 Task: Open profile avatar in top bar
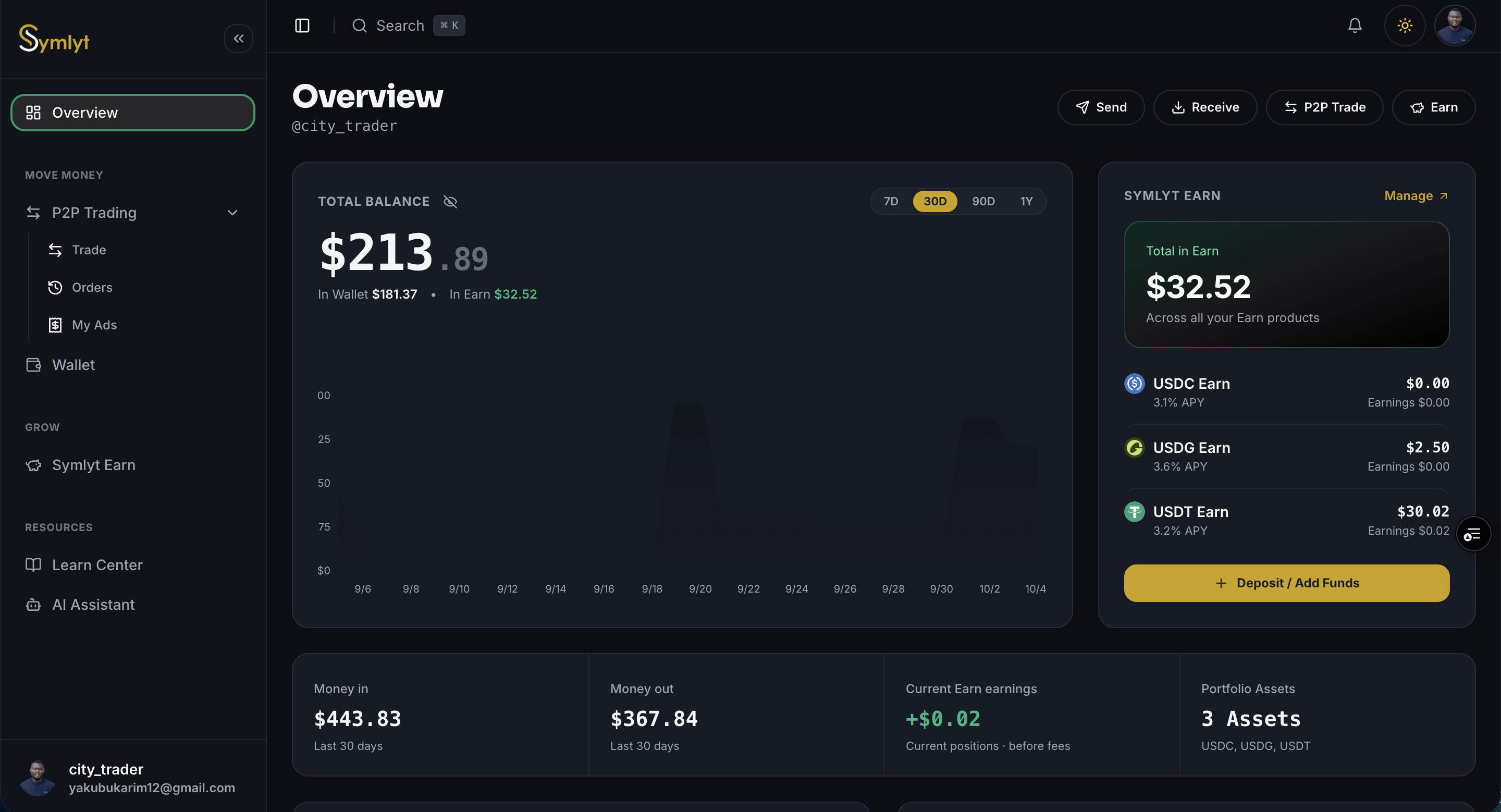1455,26
